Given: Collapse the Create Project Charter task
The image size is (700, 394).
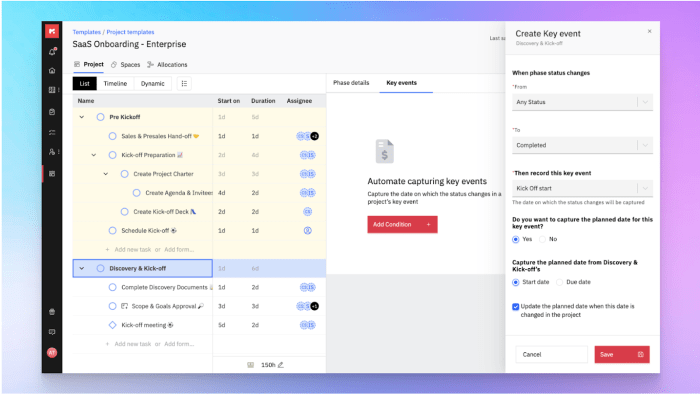Looking at the screenshot, I should 106,174.
